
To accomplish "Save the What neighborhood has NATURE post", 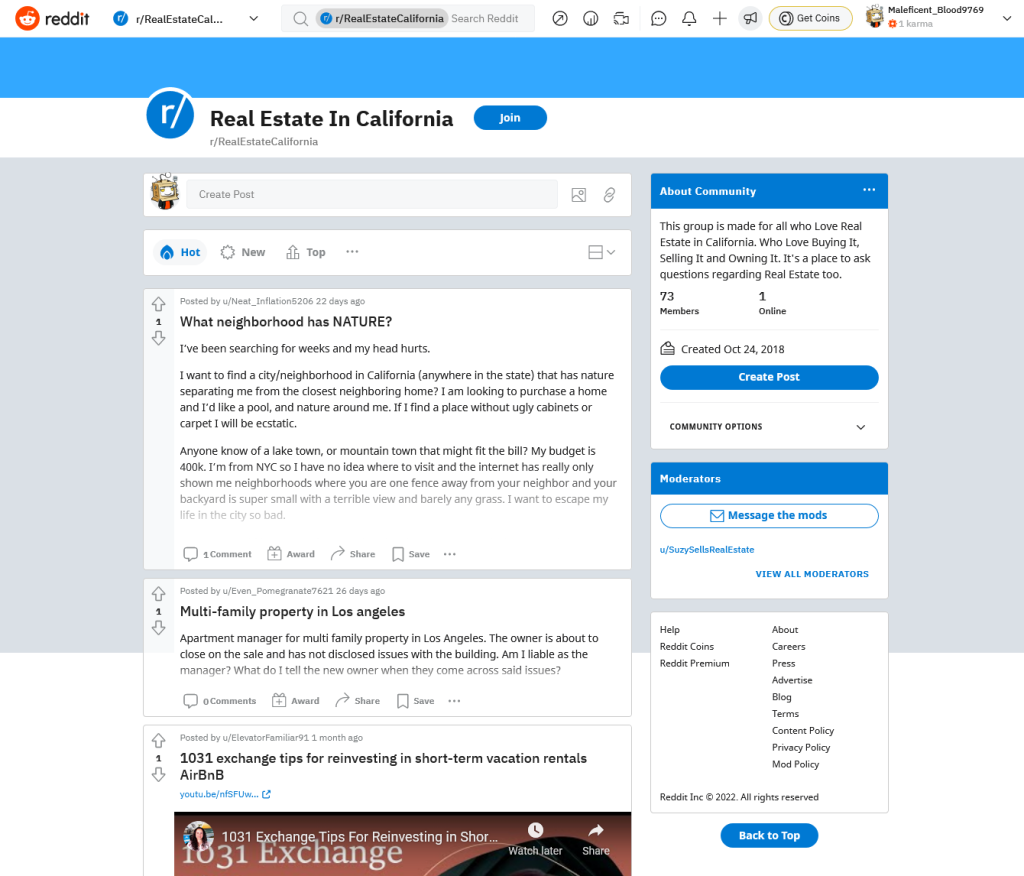I will coord(411,554).
